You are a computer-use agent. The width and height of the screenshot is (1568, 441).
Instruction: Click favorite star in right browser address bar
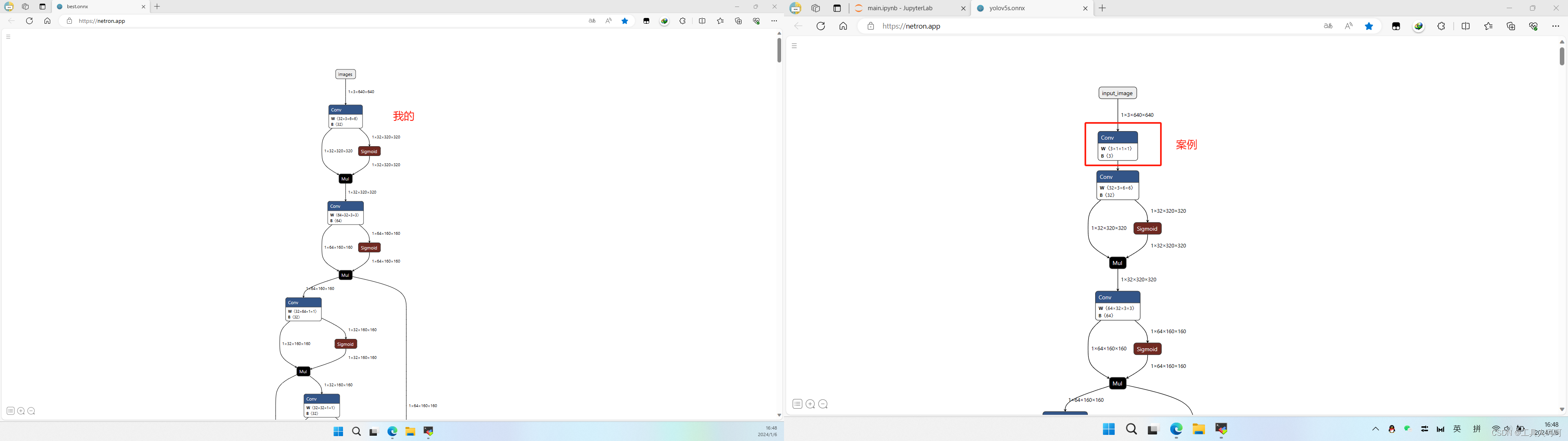tap(1369, 26)
